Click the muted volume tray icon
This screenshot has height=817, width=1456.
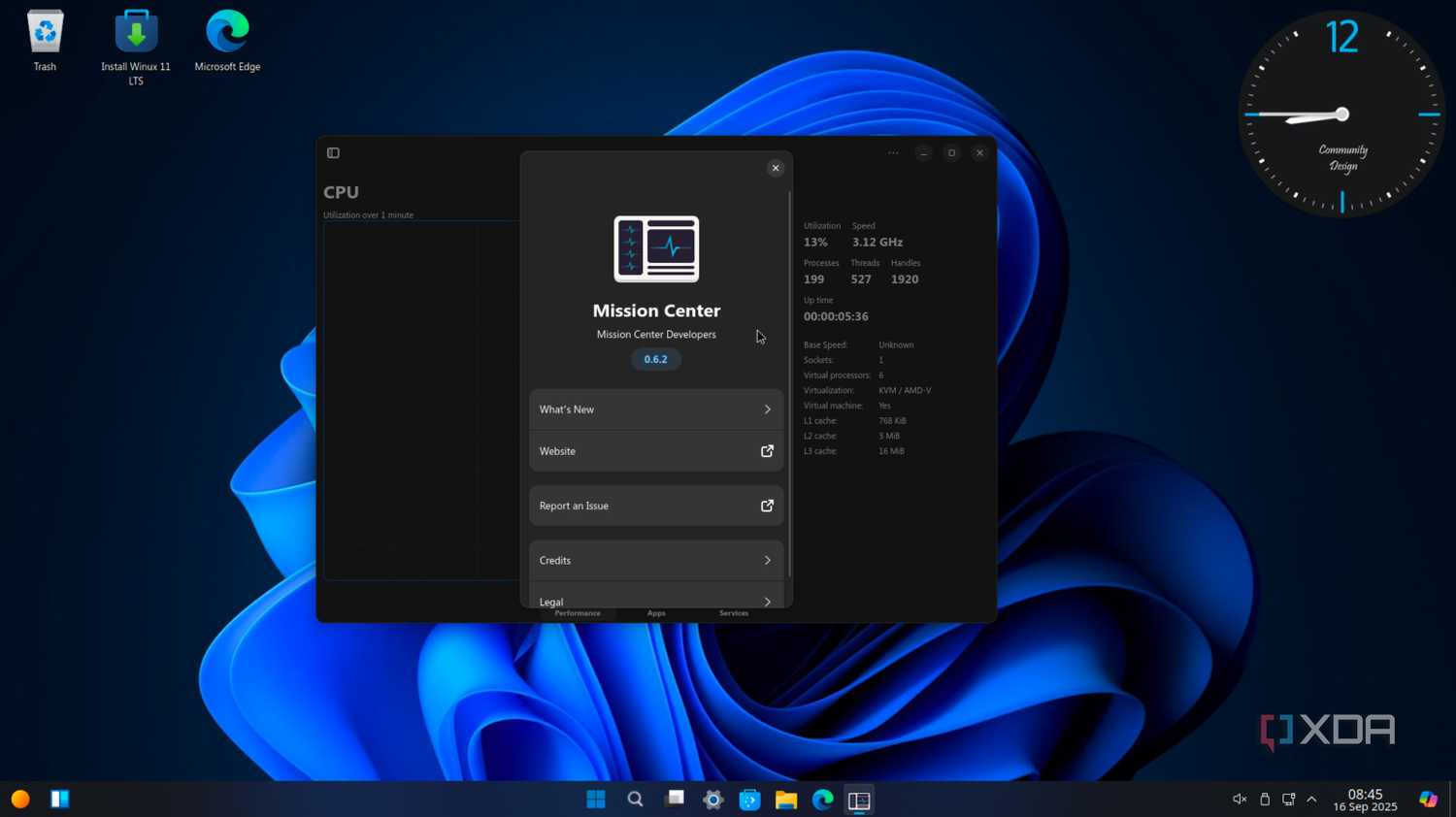(x=1240, y=800)
